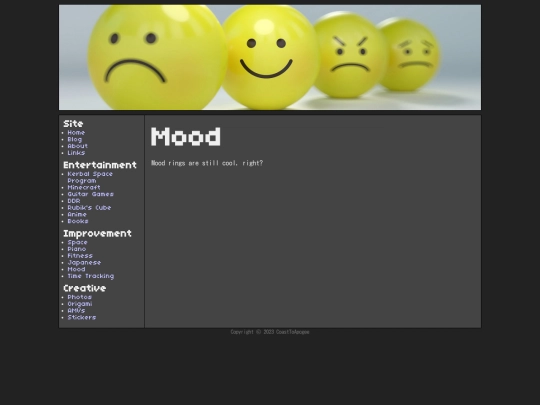Go to the Blog page
Screen dimensions: 540x405
(75, 139)
